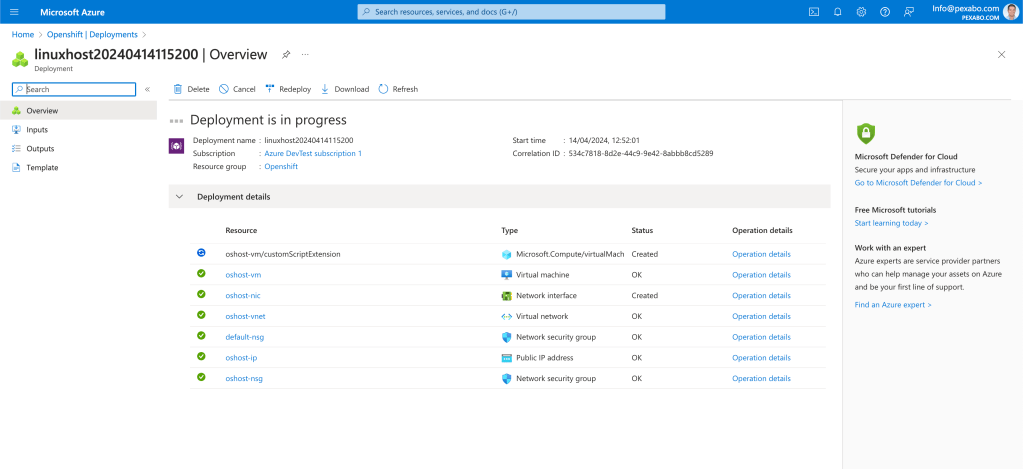Open the oshost-ip resource link
The image size is (1023, 469).
pos(241,358)
